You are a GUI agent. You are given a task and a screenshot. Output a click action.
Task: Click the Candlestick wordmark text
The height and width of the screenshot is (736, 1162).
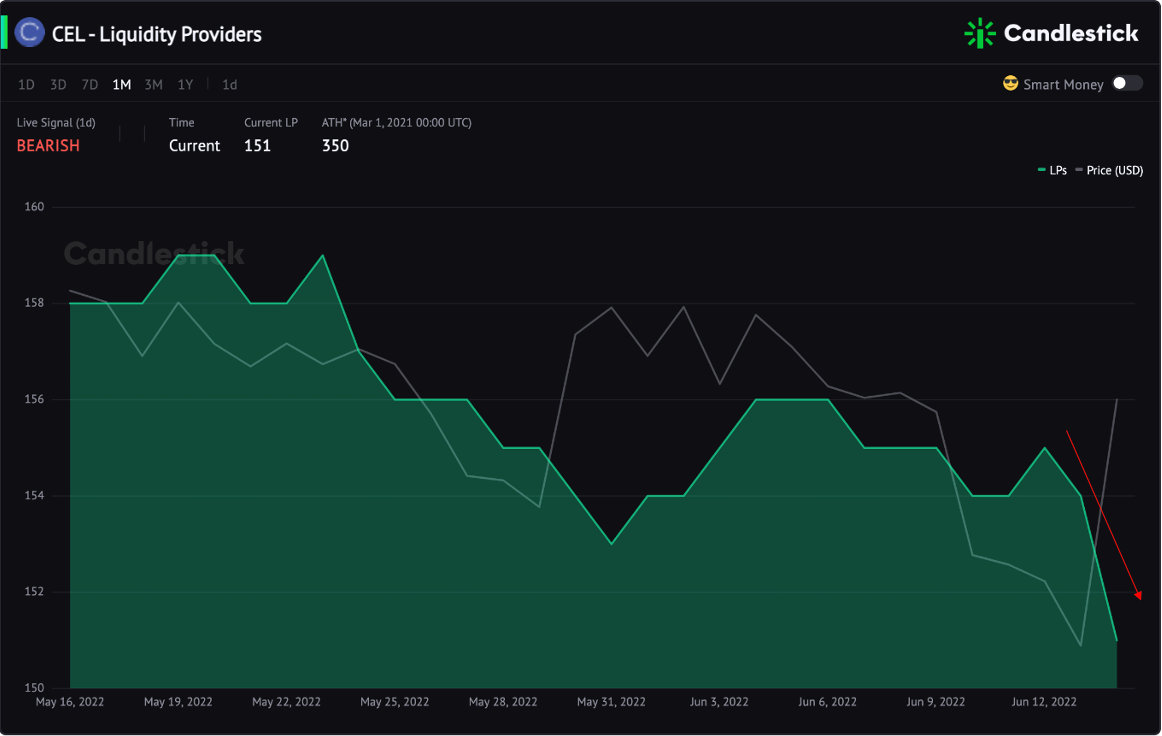point(1071,33)
